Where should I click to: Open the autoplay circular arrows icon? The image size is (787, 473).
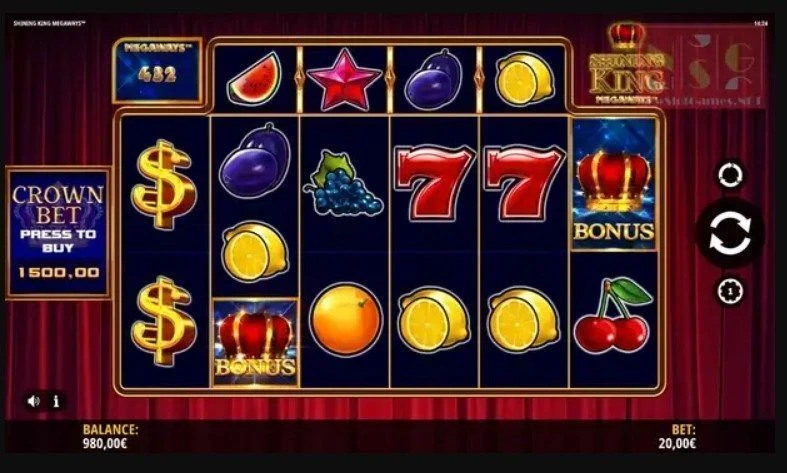pyautogui.click(x=730, y=175)
